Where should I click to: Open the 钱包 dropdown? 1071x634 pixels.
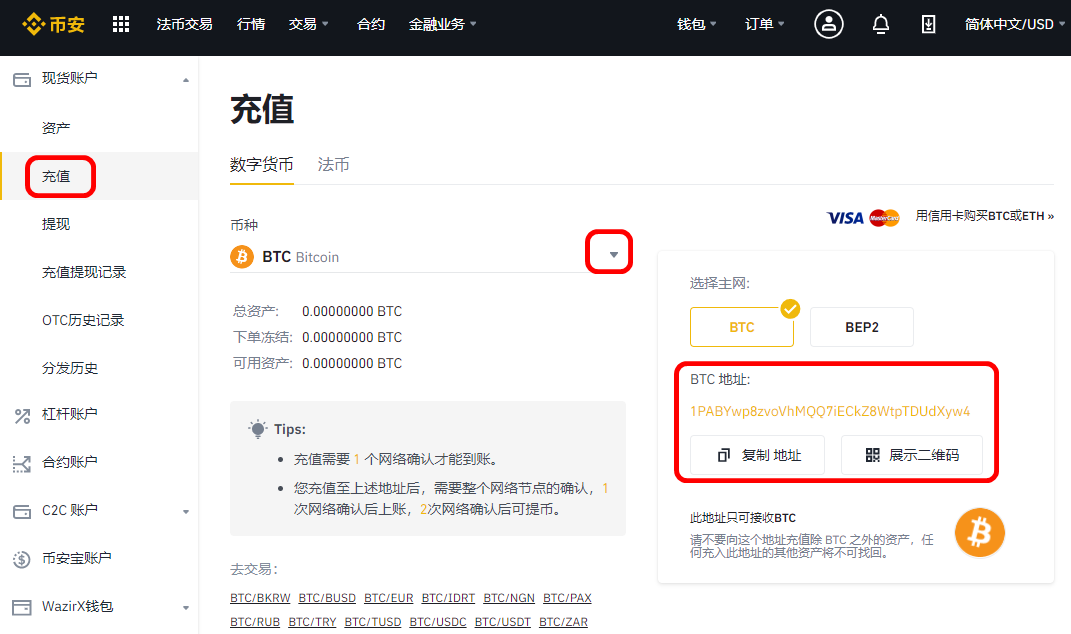click(697, 24)
